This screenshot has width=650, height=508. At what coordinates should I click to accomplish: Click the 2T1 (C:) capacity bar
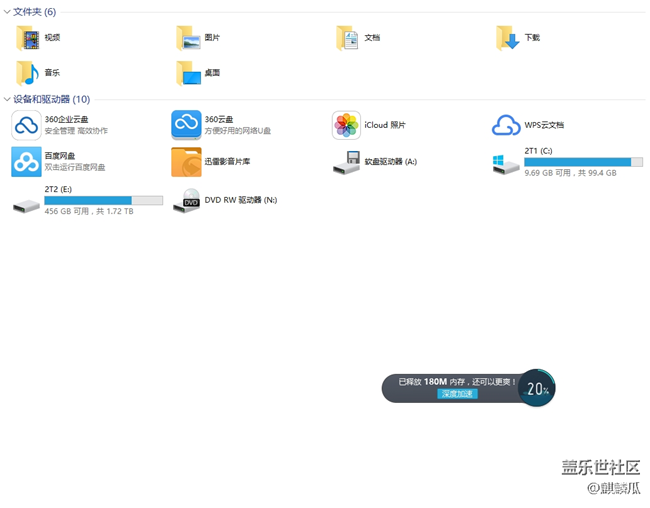coord(583,162)
